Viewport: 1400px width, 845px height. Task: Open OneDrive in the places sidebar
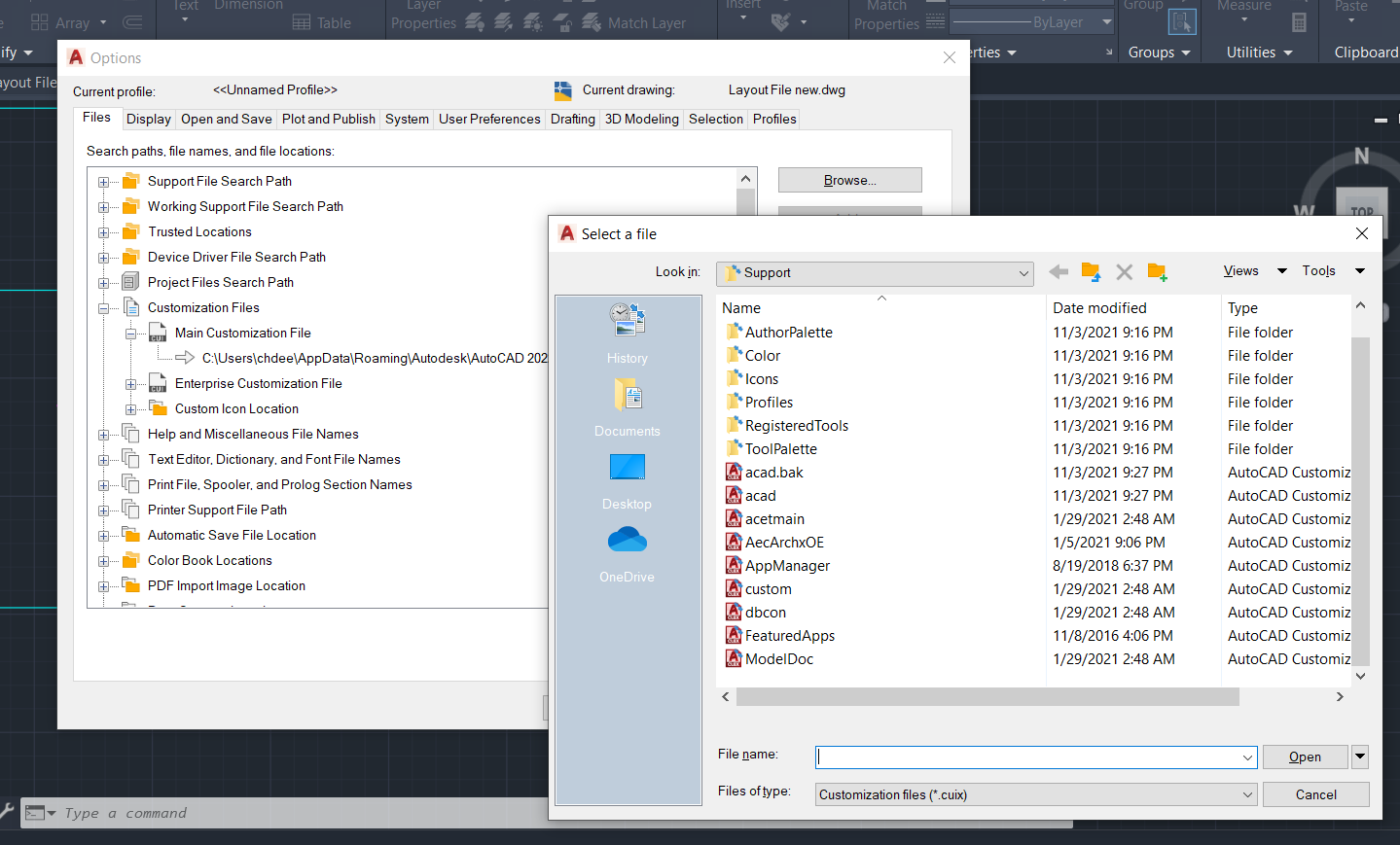coord(628,554)
